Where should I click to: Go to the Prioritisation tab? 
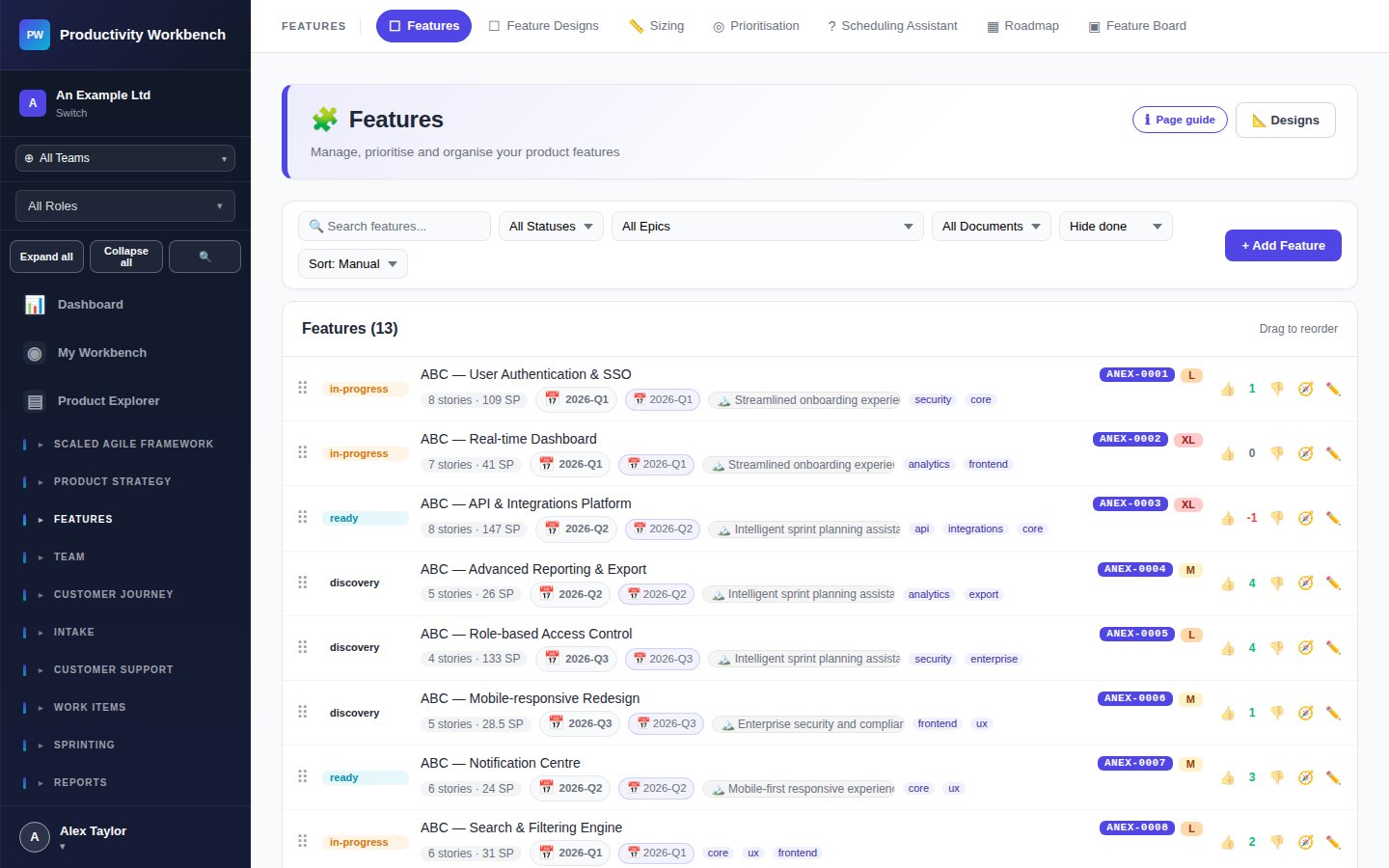(x=756, y=26)
